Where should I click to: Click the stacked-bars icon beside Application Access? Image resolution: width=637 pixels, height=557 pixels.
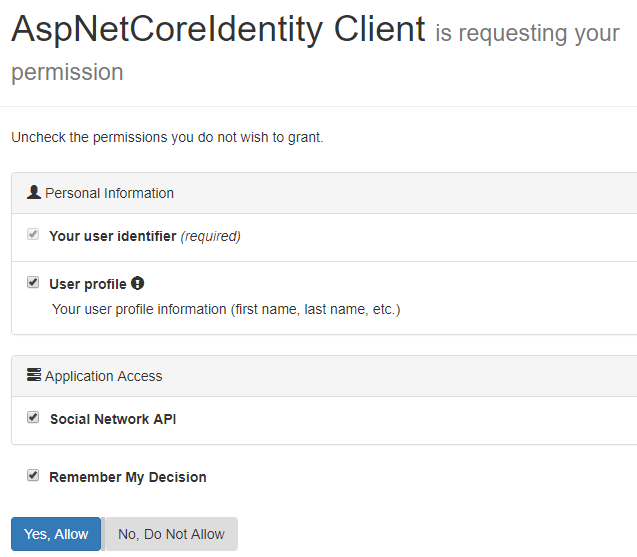pyautogui.click(x=34, y=376)
